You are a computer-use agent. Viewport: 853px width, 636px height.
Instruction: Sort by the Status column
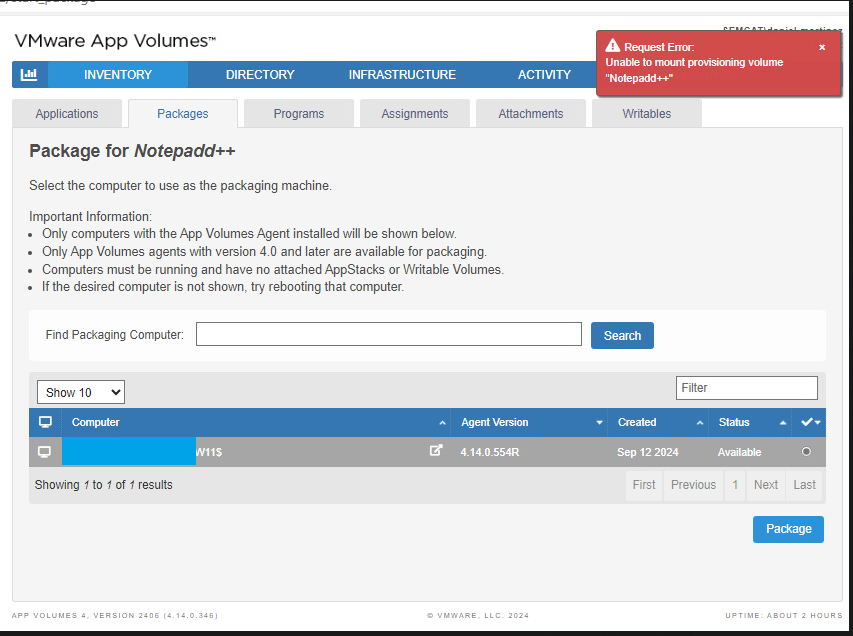[x=750, y=422]
